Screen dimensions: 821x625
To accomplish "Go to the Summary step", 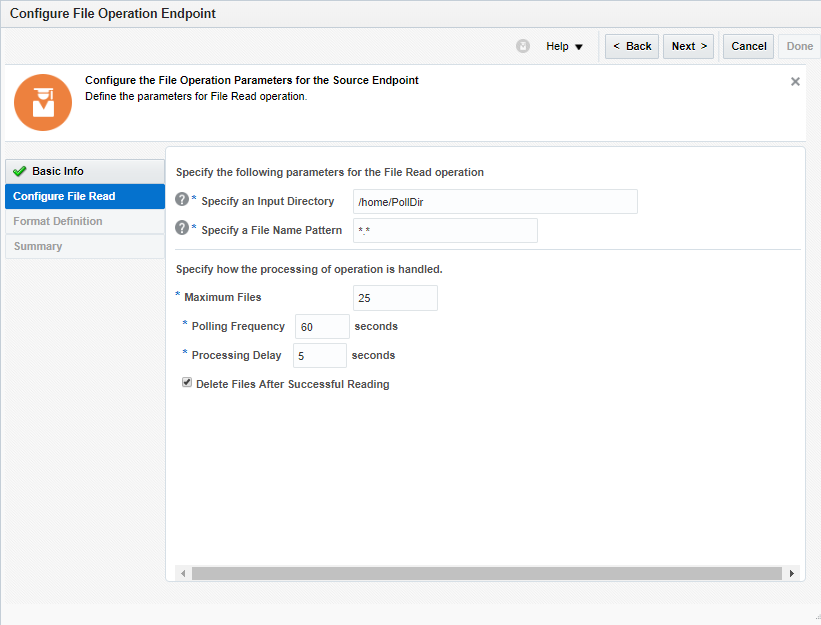I will (38, 246).
